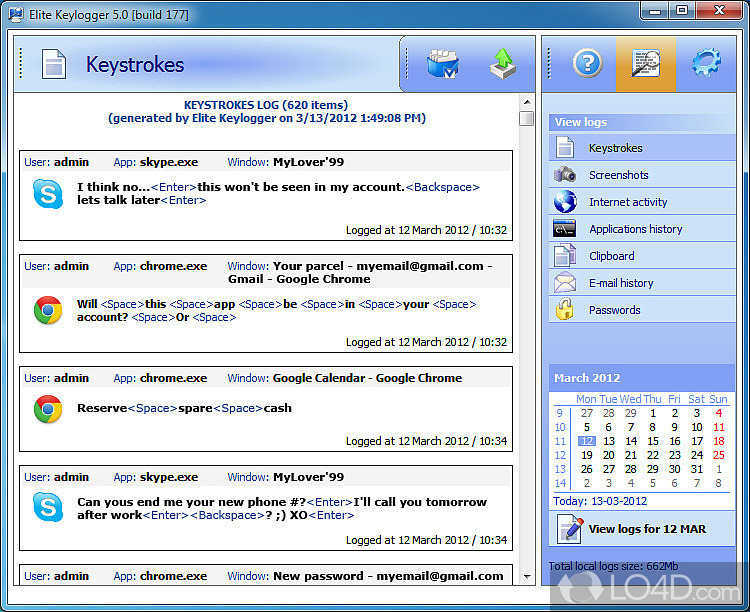Select March 13 in the calendar
The width and height of the screenshot is (750, 612).
[609, 441]
